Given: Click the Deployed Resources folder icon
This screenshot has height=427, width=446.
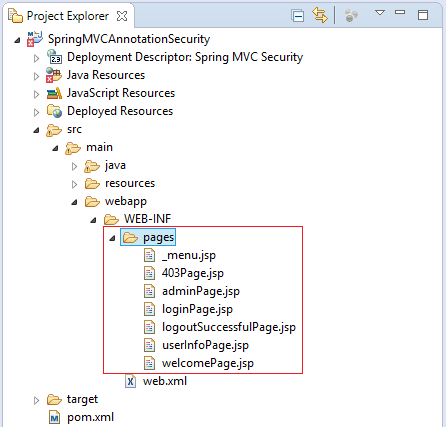Looking at the screenshot, I should click(54, 111).
